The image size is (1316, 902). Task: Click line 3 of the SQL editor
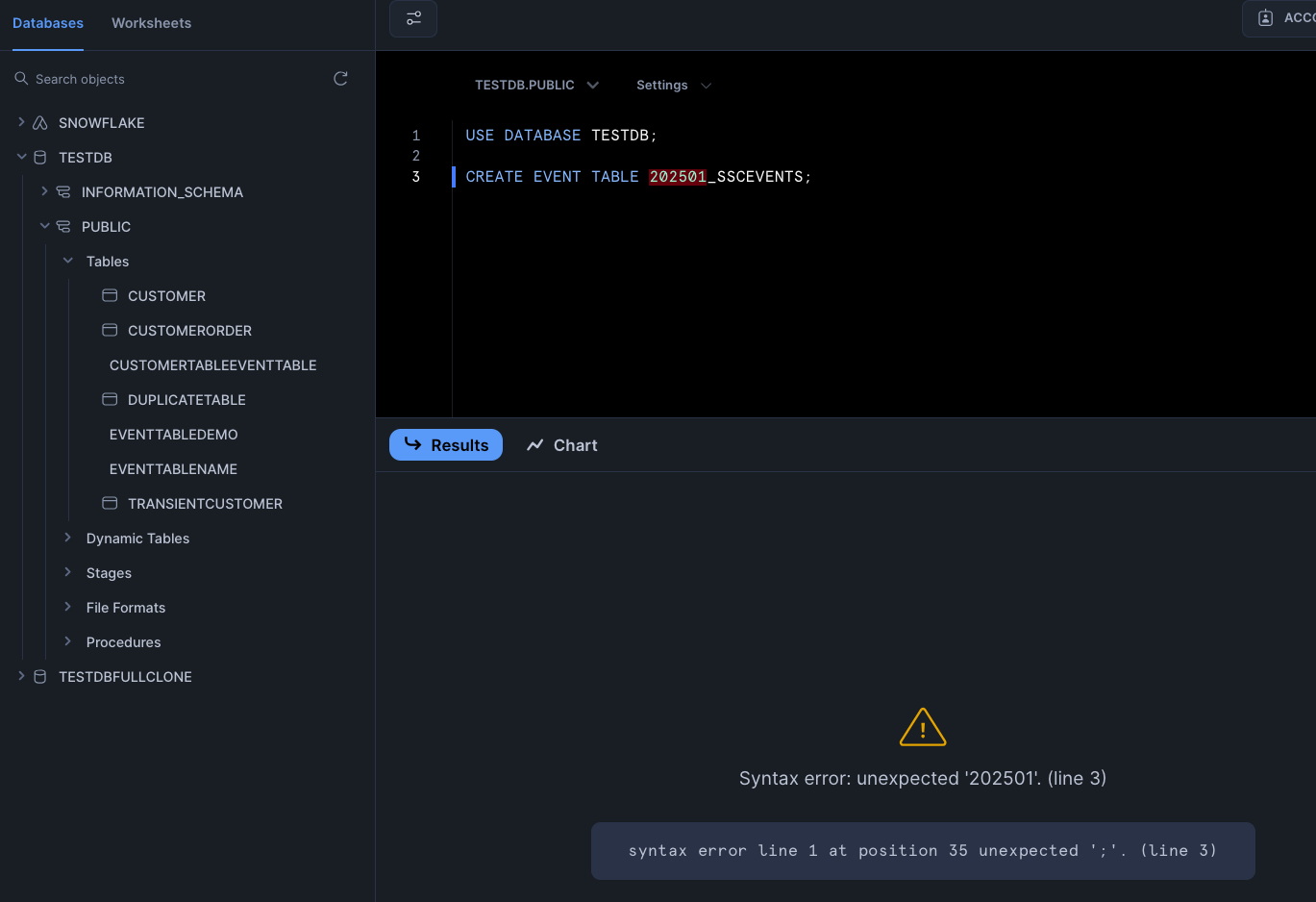pos(638,177)
